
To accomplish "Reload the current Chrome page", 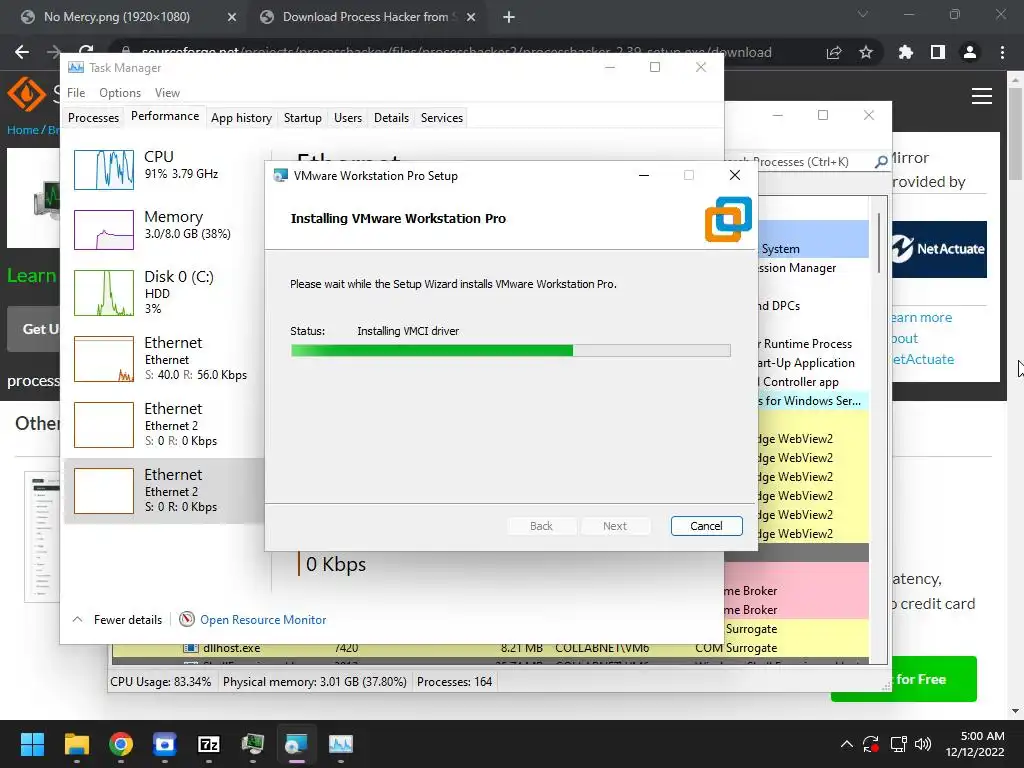I will [x=86, y=52].
